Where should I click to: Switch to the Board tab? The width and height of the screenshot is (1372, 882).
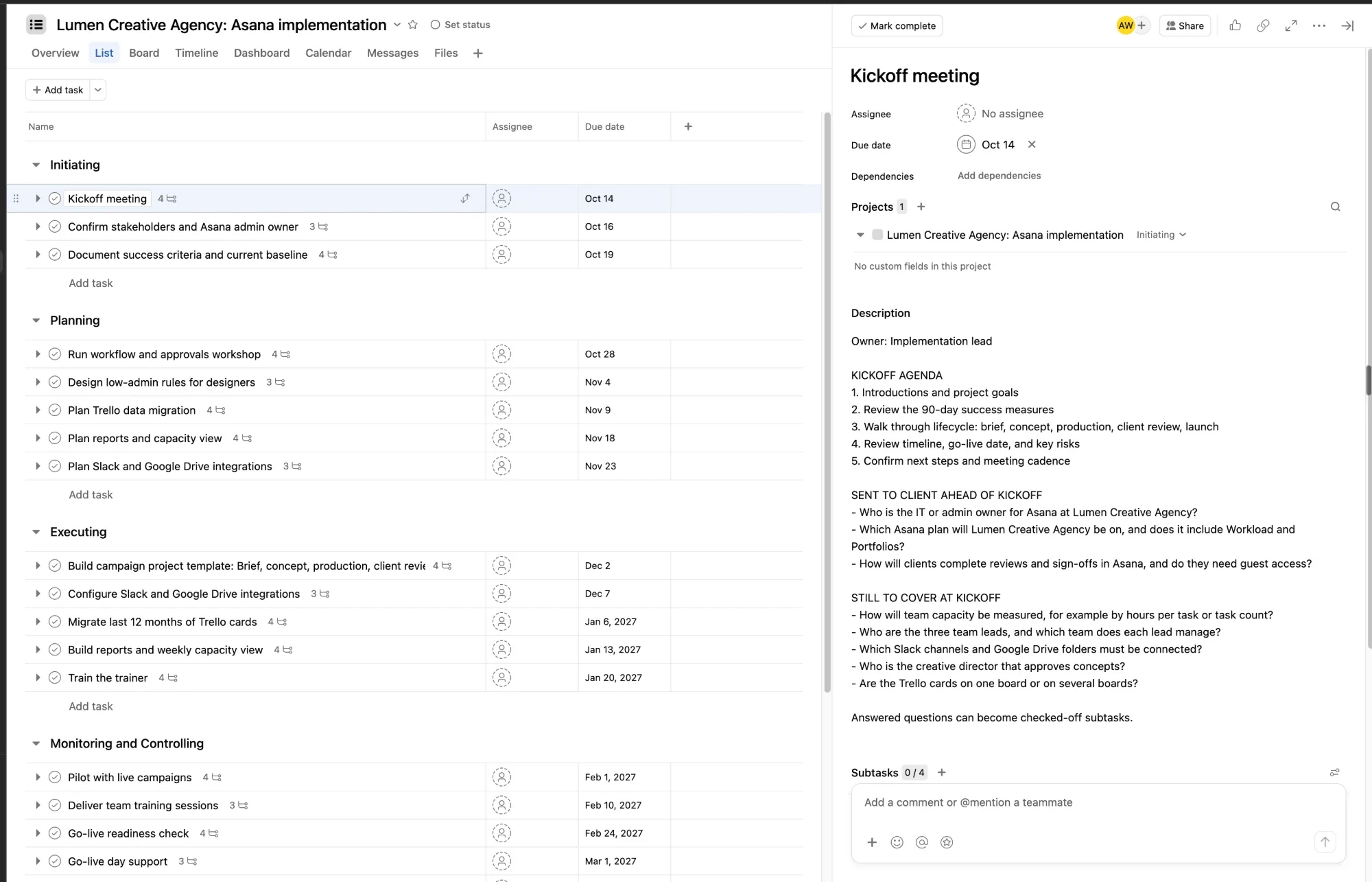click(144, 53)
